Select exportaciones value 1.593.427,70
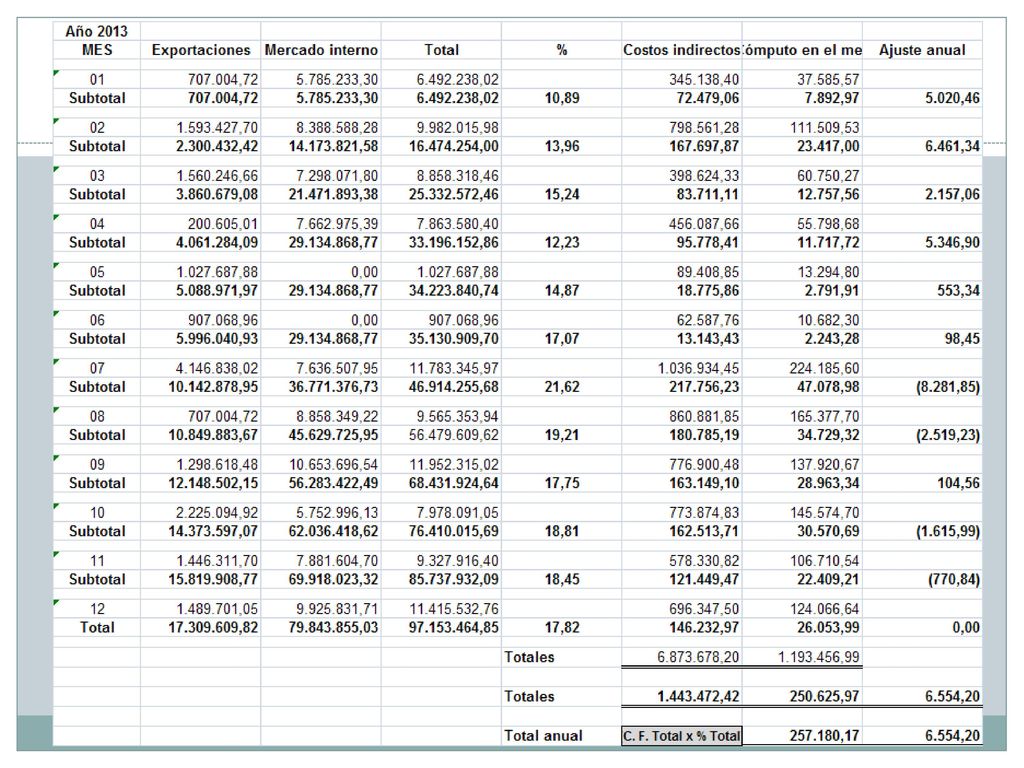Screen dimensions: 1024x768 217,127
